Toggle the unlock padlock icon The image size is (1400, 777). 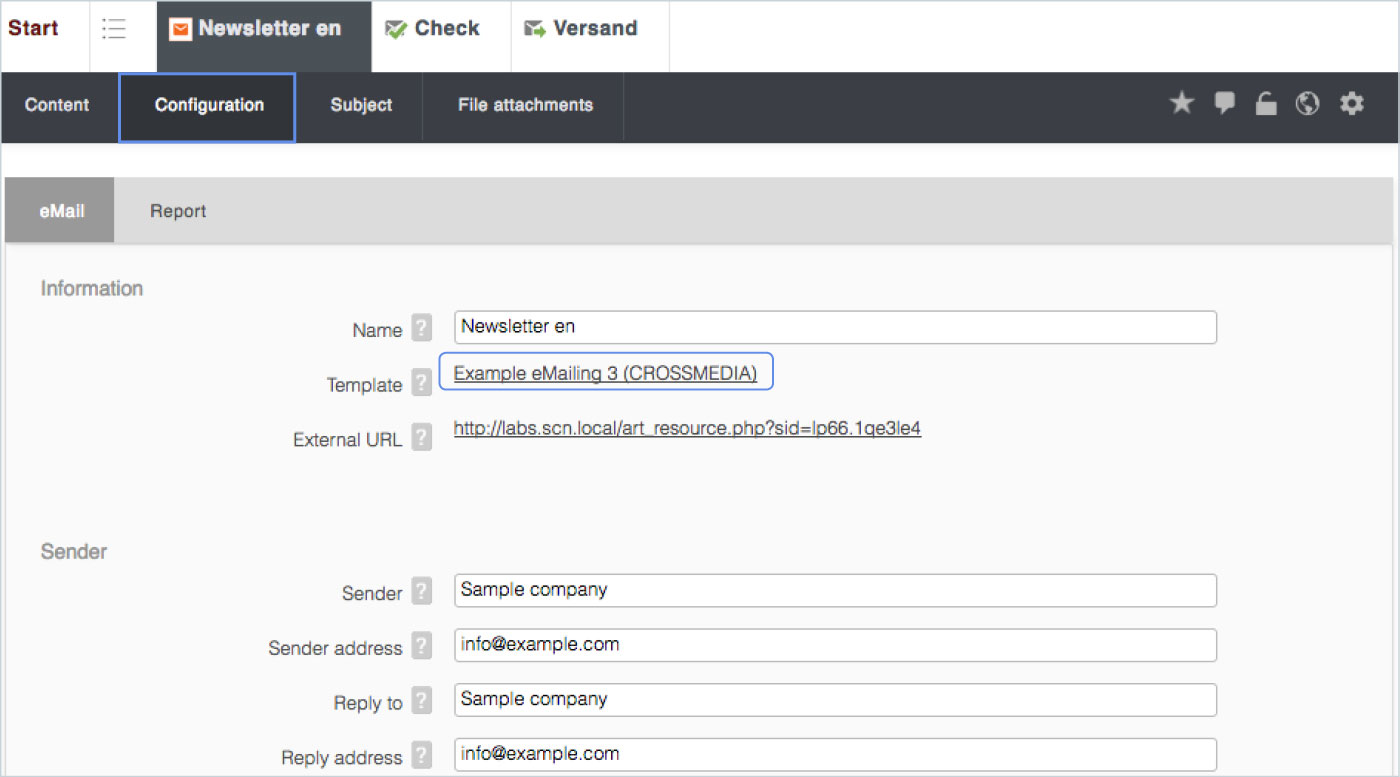click(x=1266, y=104)
